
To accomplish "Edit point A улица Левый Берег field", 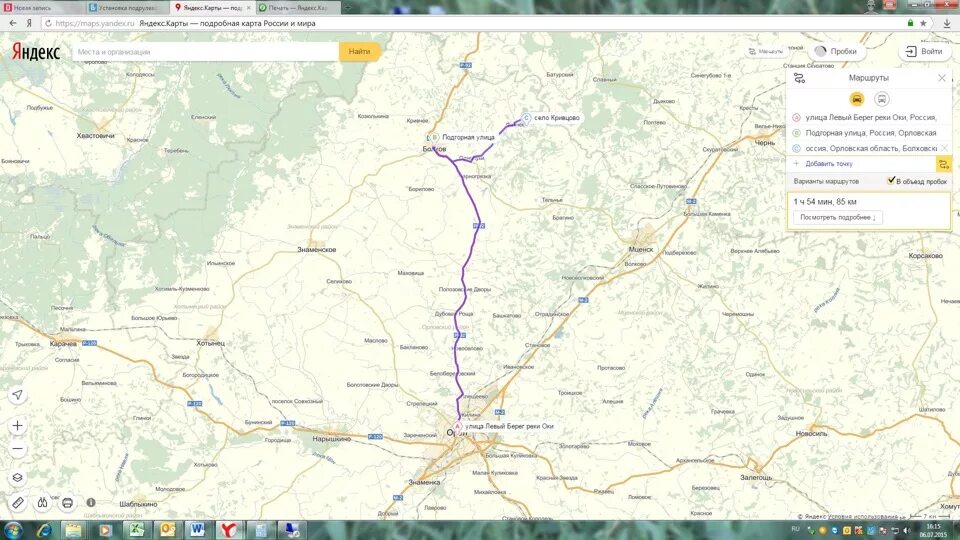I will (x=871, y=117).
